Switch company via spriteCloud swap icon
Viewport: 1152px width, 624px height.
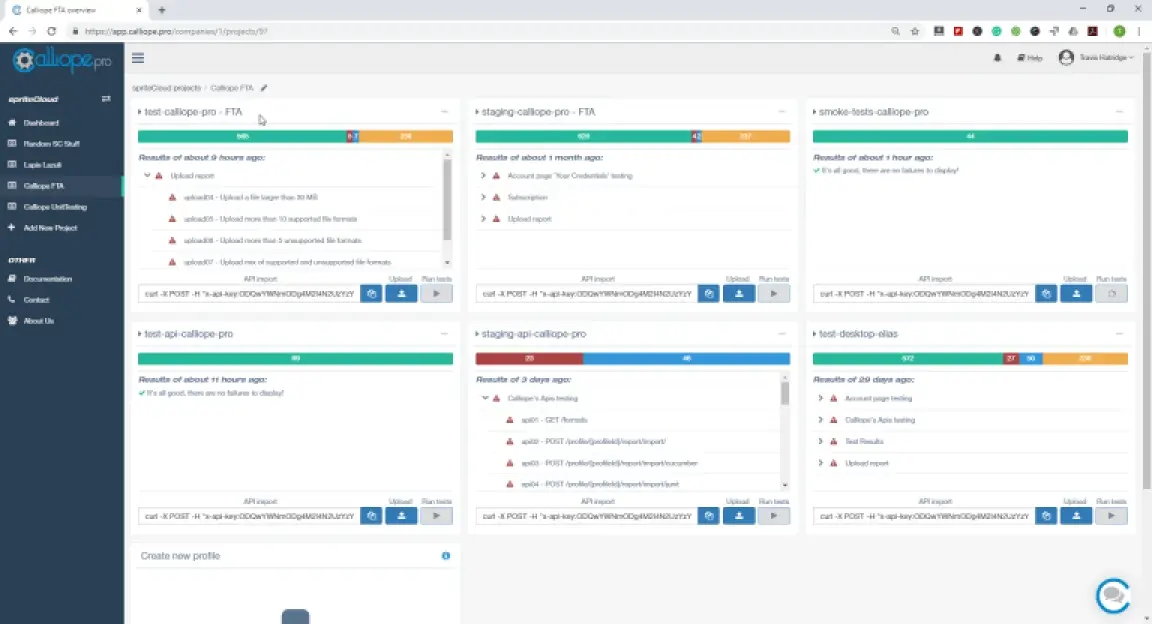pyautogui.click(x=106, y=98)
